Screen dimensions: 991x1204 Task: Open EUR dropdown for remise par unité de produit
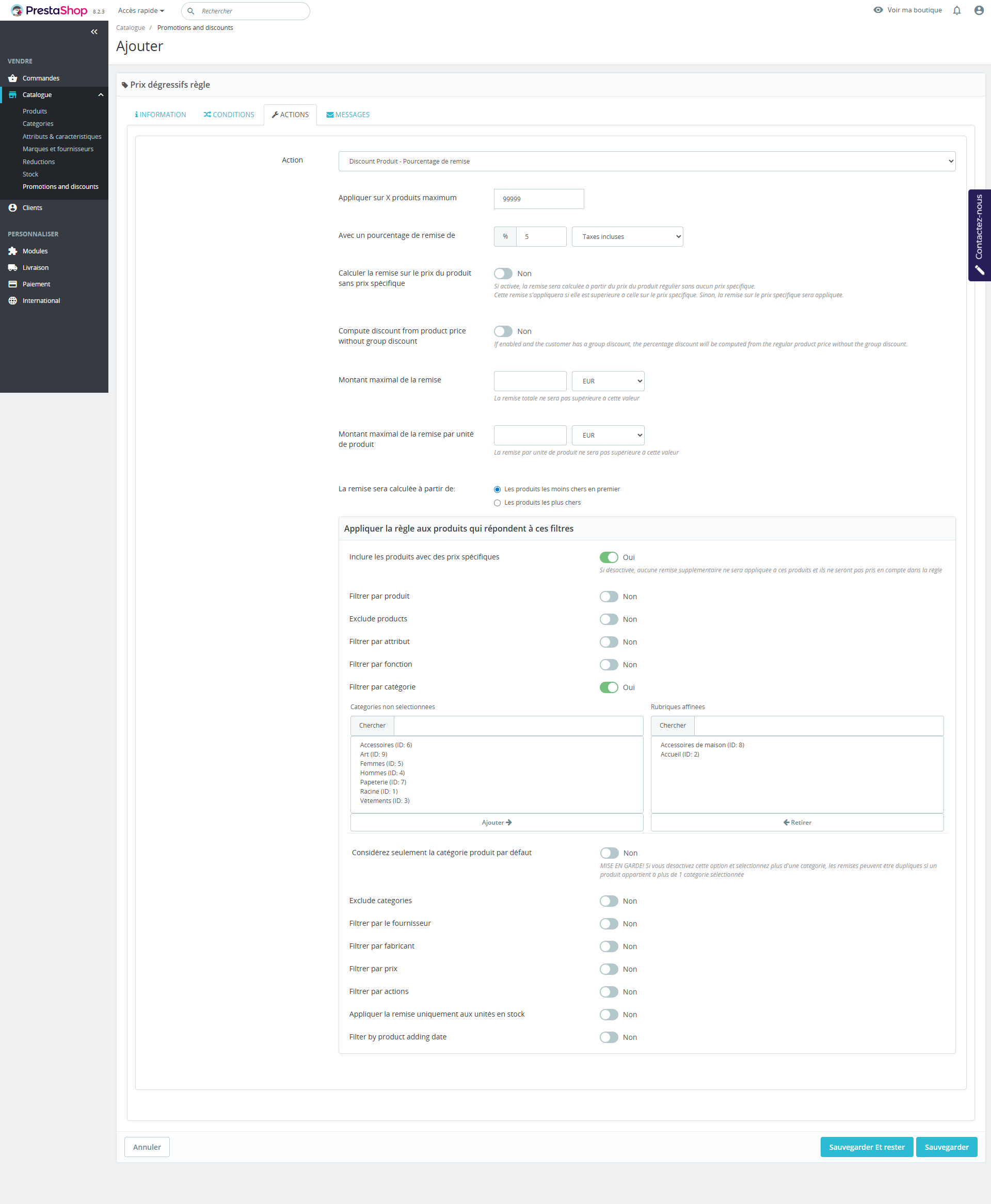tap(608, 435)
